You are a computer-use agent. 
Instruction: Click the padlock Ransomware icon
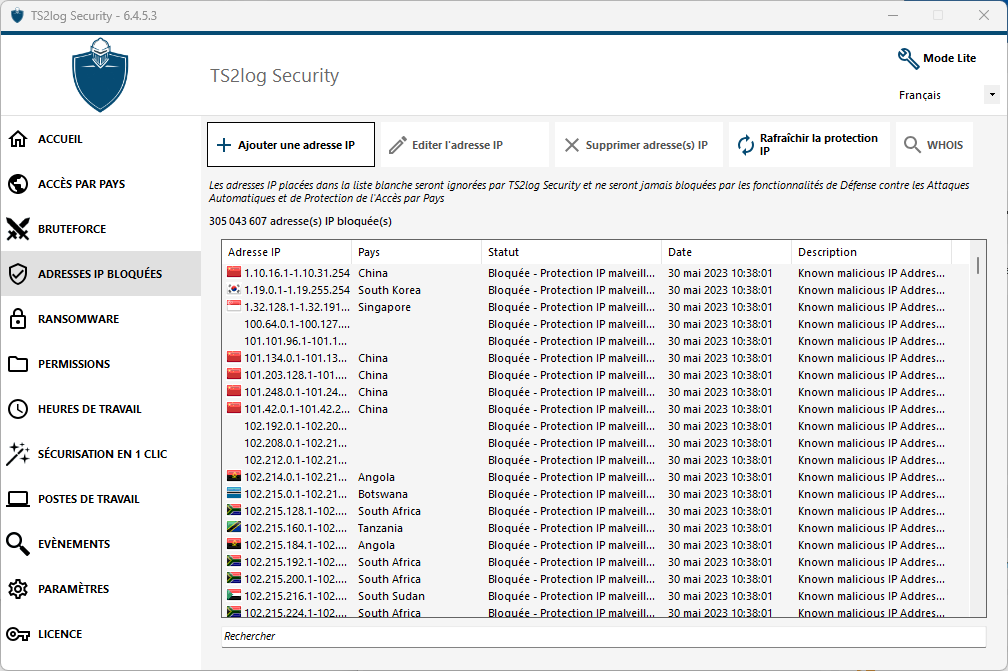[18, 318]
